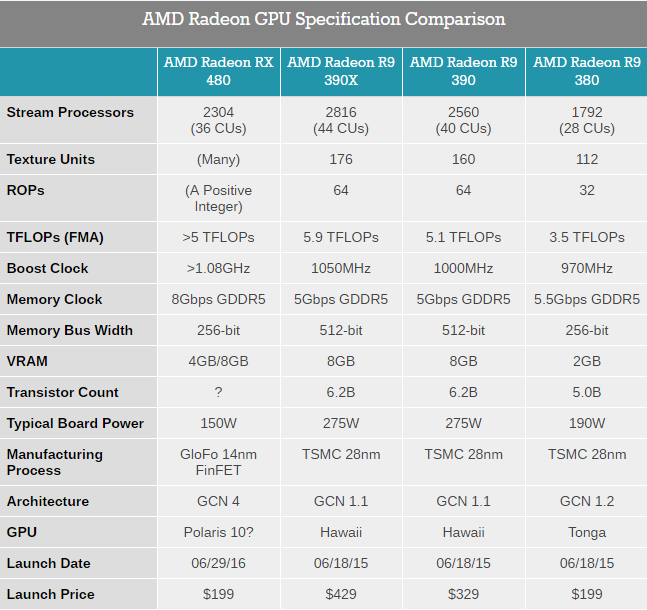Click the 2816 (44 CUs) cell
Image resolution: width=647 pixels, height=610 pixels.
pyautogui.click(x=341, y=120)
